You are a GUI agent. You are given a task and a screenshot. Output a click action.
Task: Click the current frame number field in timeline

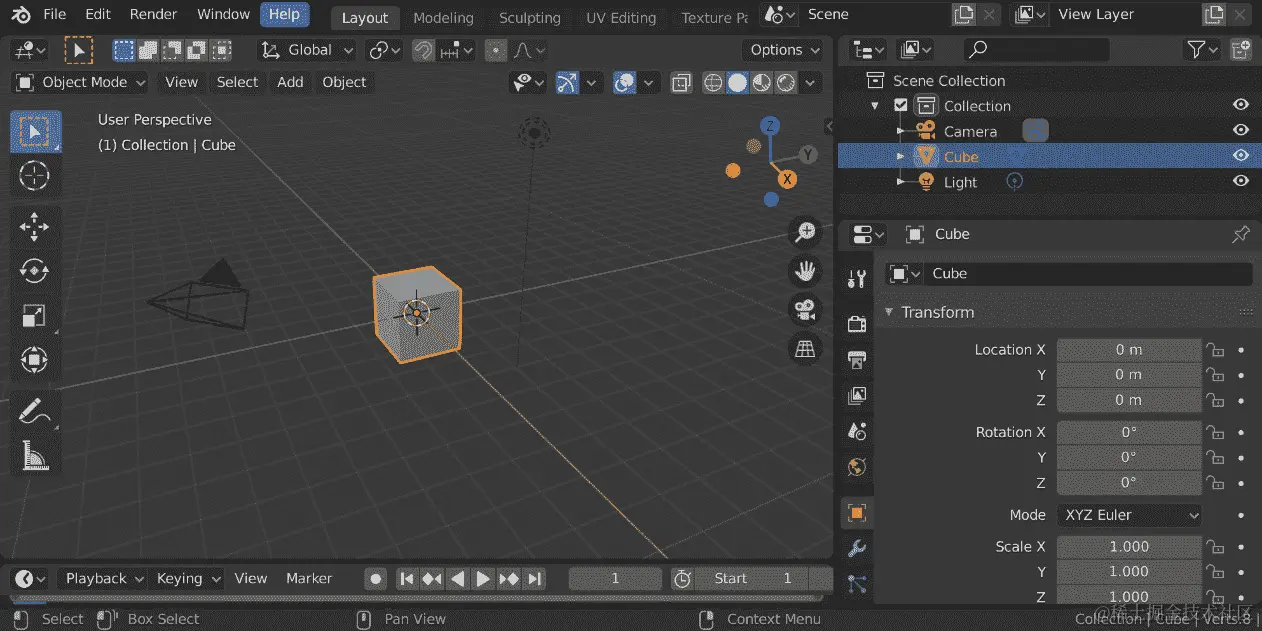pyautogui.click(x=614, y=578)
